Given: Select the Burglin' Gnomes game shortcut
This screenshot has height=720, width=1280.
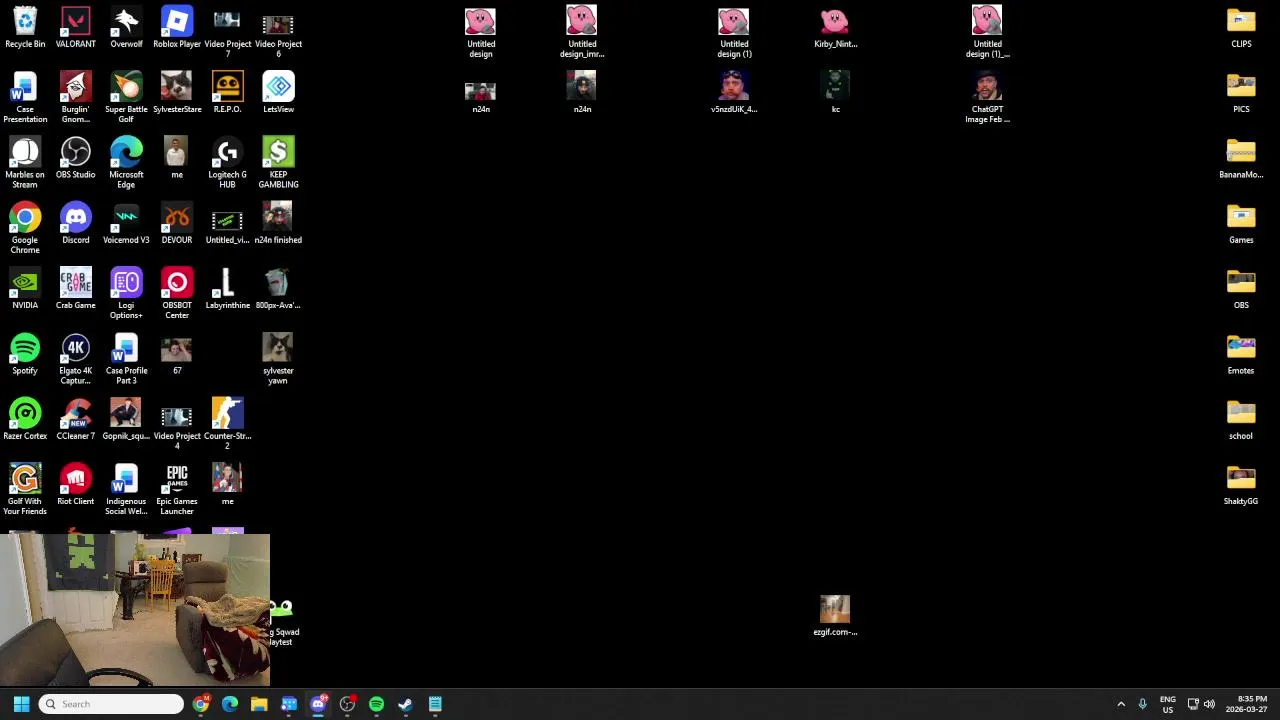Looking at the screenshot, I should pyautogui.click(x=76, y=98).
